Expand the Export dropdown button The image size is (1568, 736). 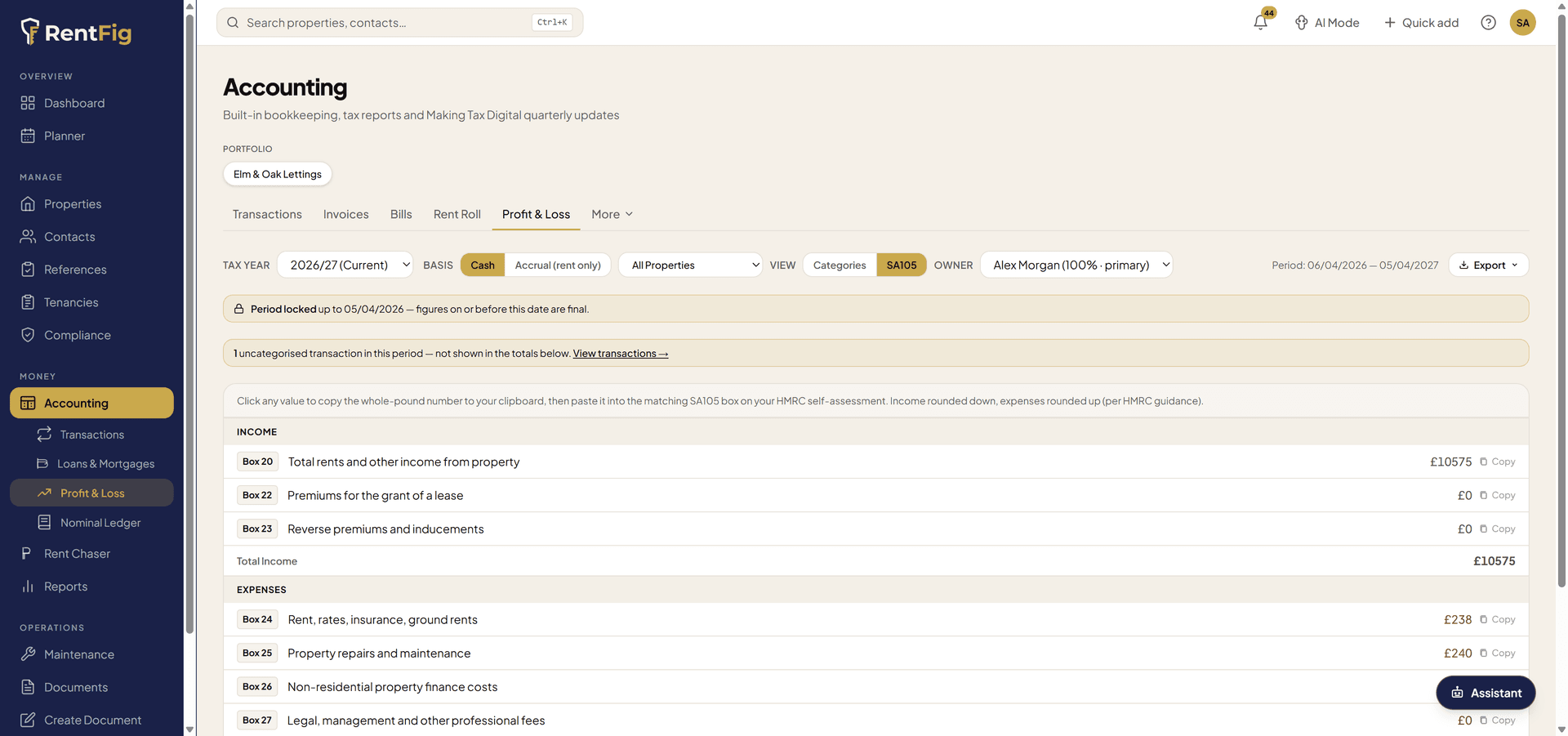[x=1488, y=265]
